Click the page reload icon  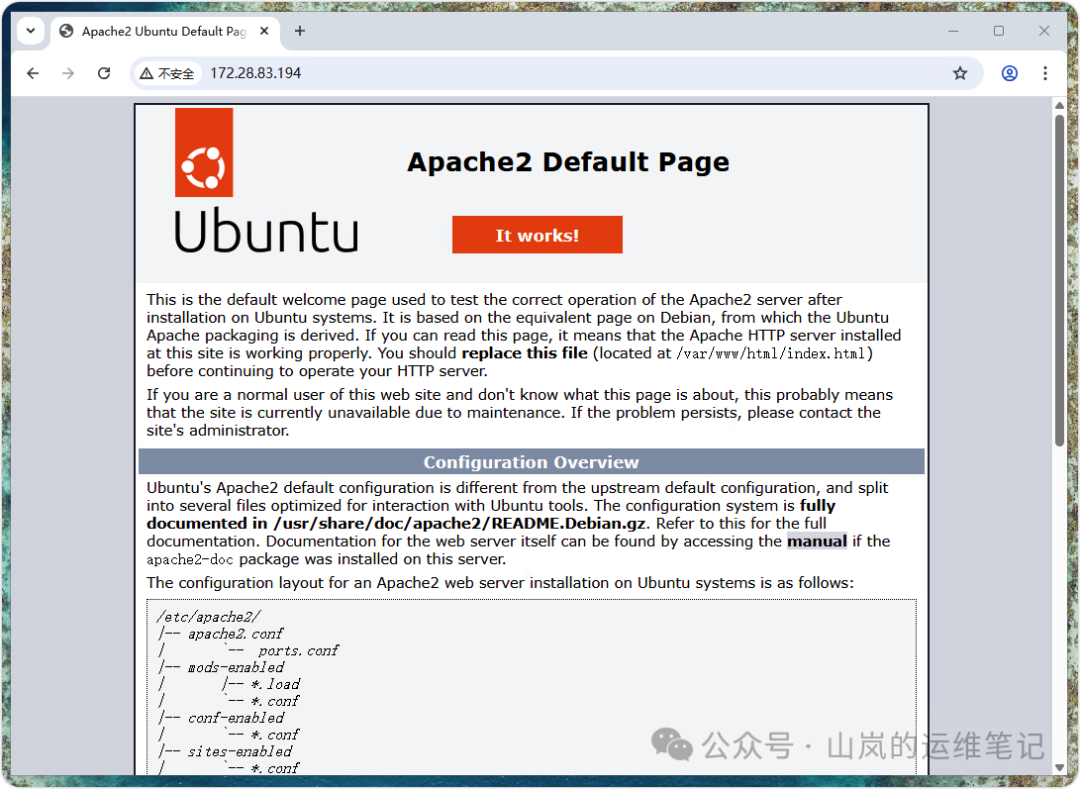(x=103, y=72)
